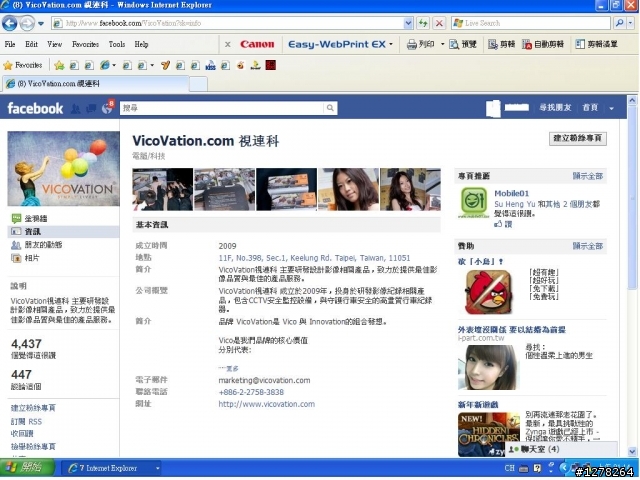Open the Help menu

pos(141,44)
